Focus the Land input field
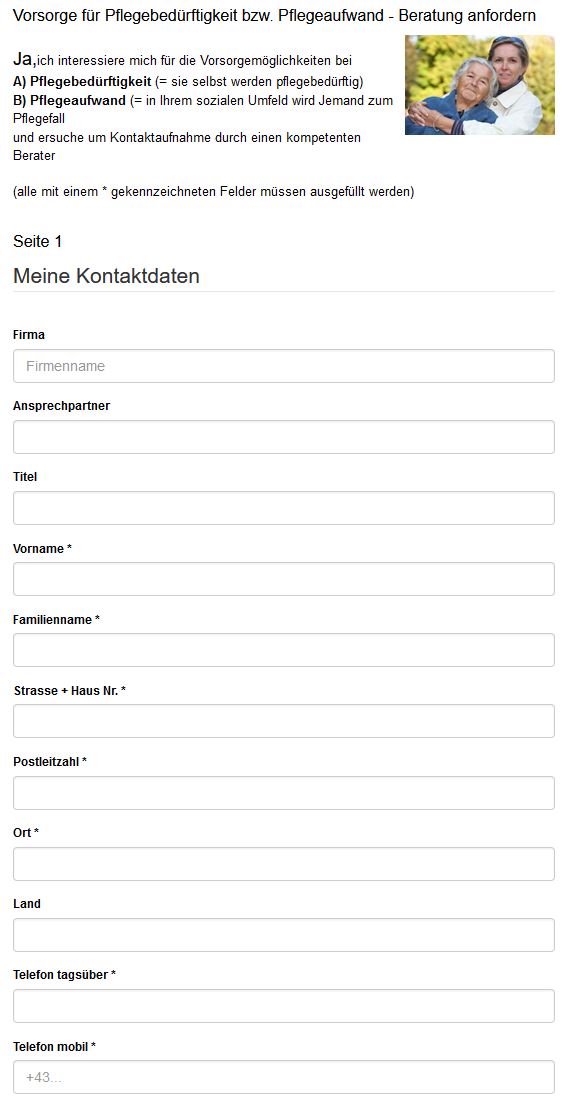Screen dimensions: 569x1108 coord(283,935)
